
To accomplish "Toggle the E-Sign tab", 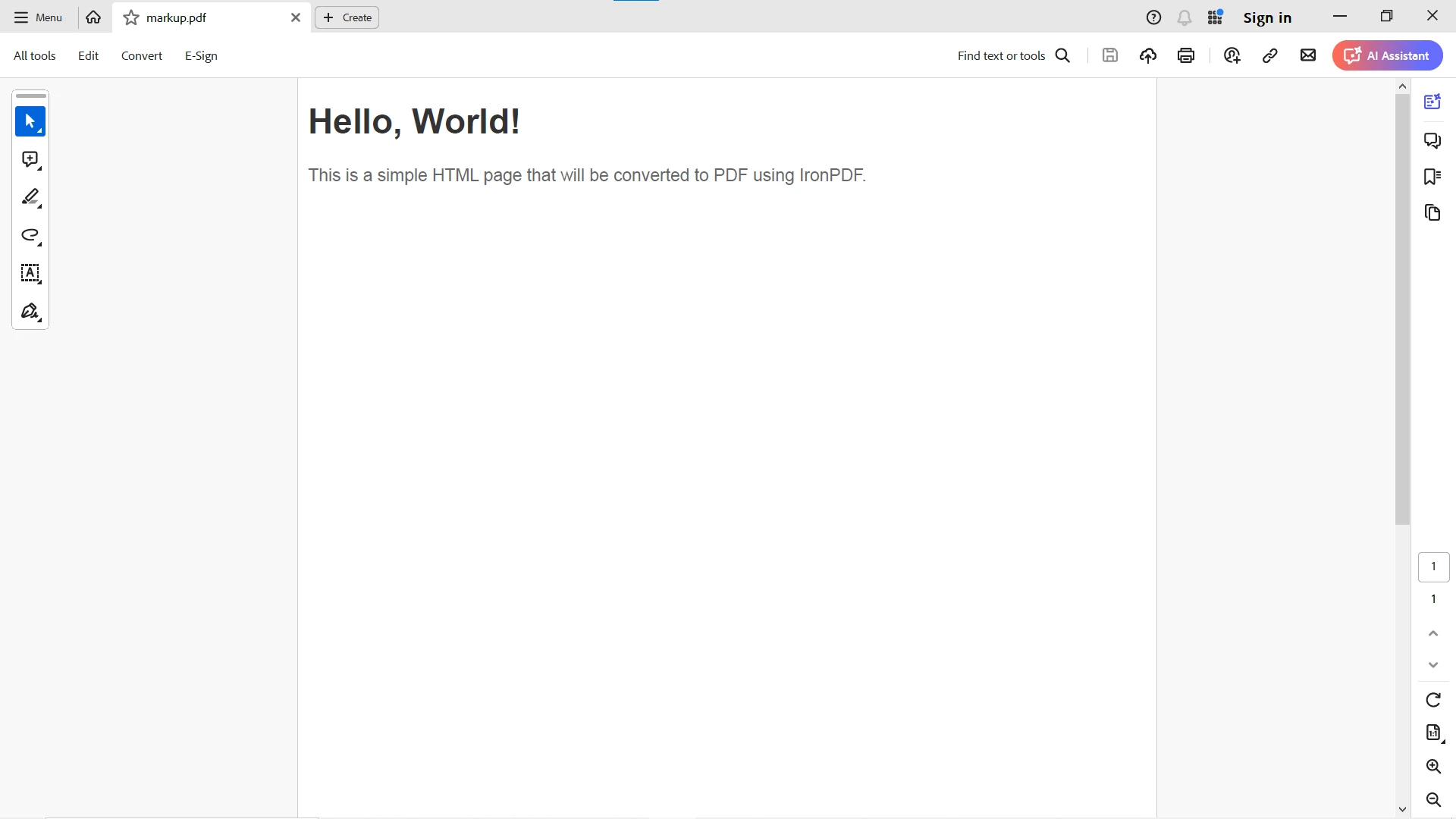I will click(x=200, y=55).
